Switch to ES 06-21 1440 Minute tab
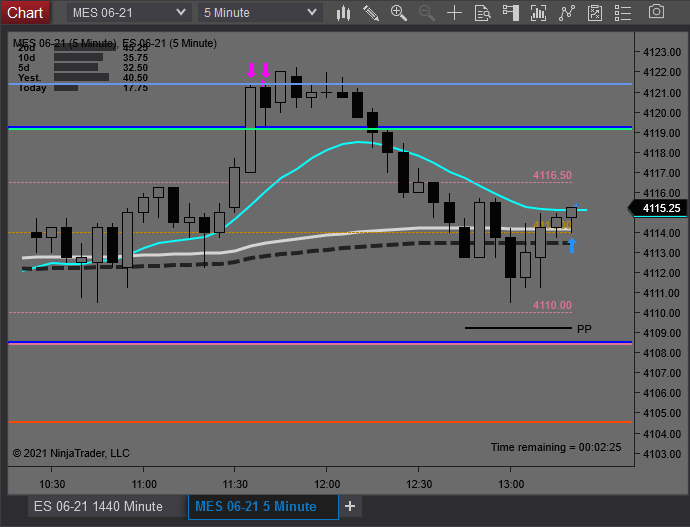 pyautogui.click(x=98, y=506)
